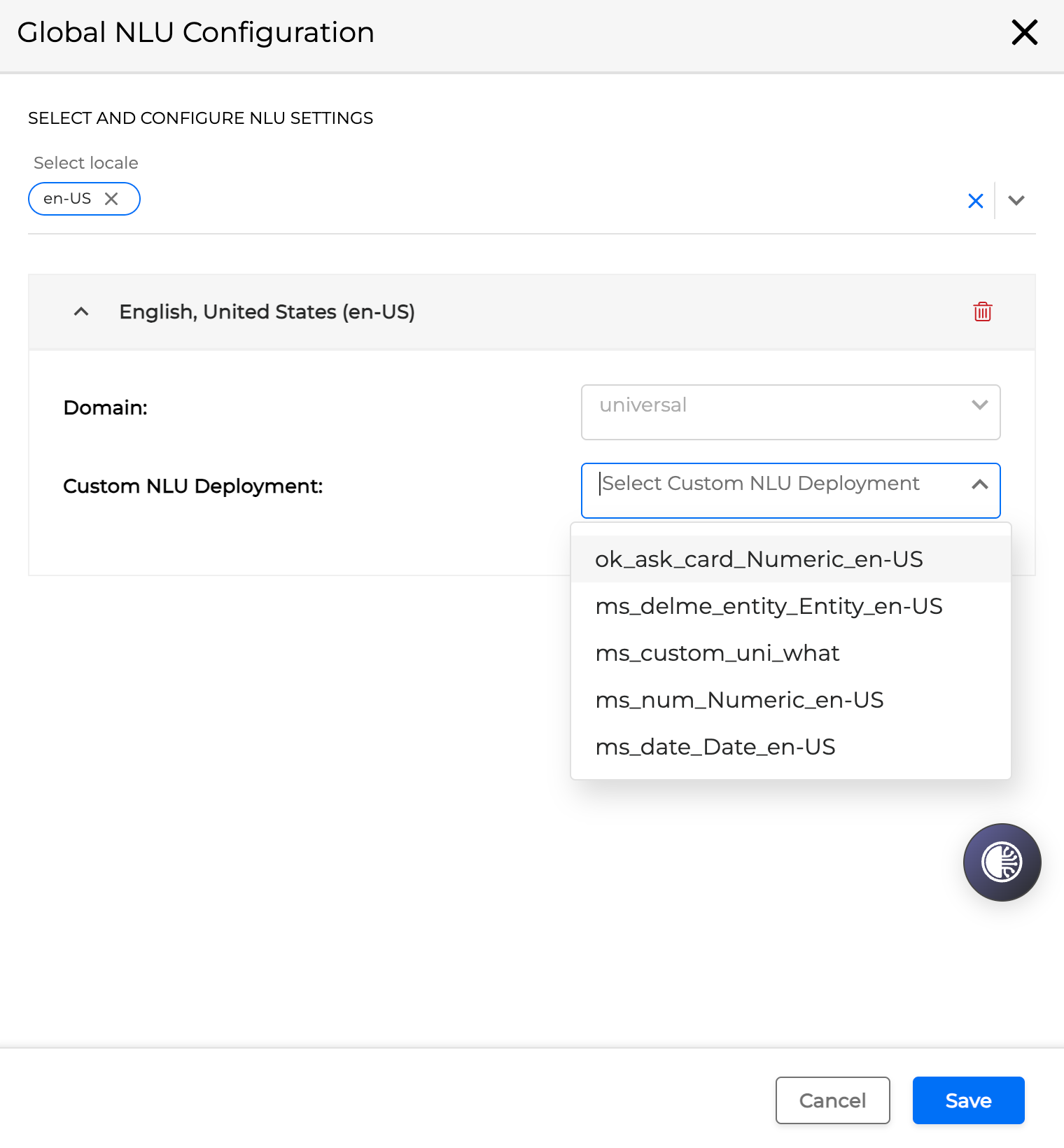Image resolution: width=1064 pixels, height=1148 pixels.
Task: Click the English, United States (en-US) header text
Action: pyautogui.click(x=267, y=311)
